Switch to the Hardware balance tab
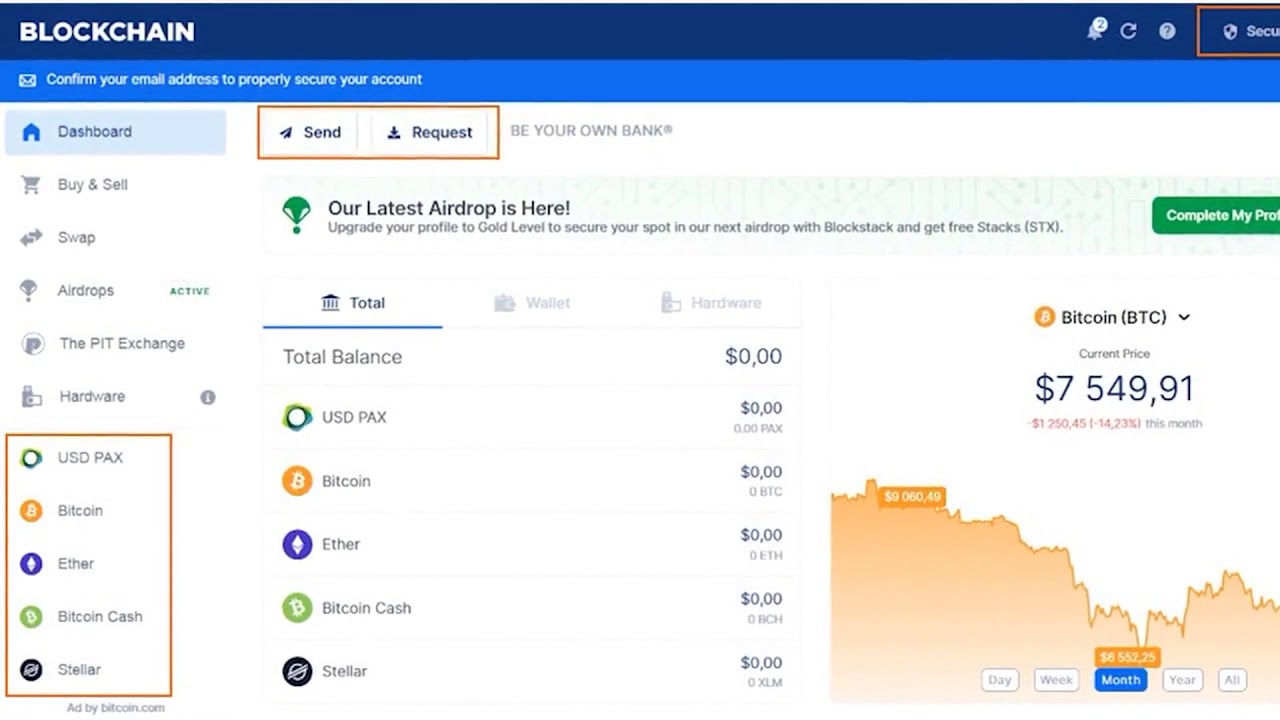The height and width of the screenshot is (720, 1280). pyautogui.click(x=711, y=303)
